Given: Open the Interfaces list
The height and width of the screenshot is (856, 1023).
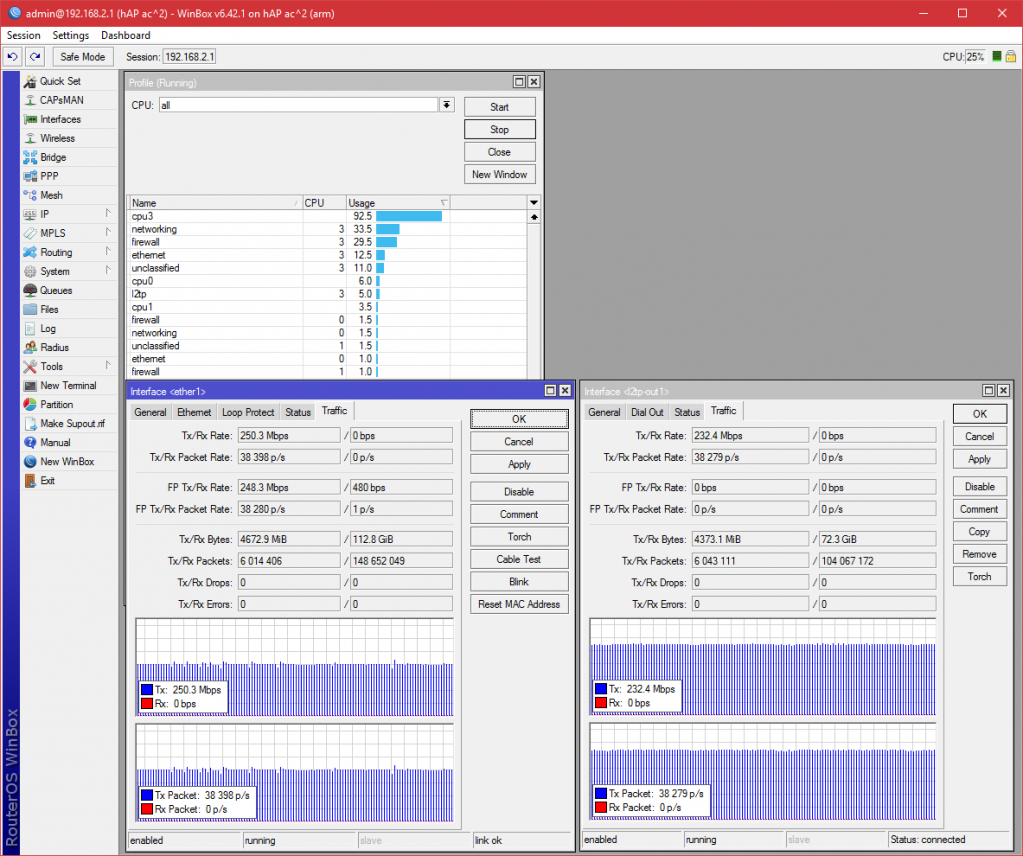Looking at the screenshot, I should 58,119.
